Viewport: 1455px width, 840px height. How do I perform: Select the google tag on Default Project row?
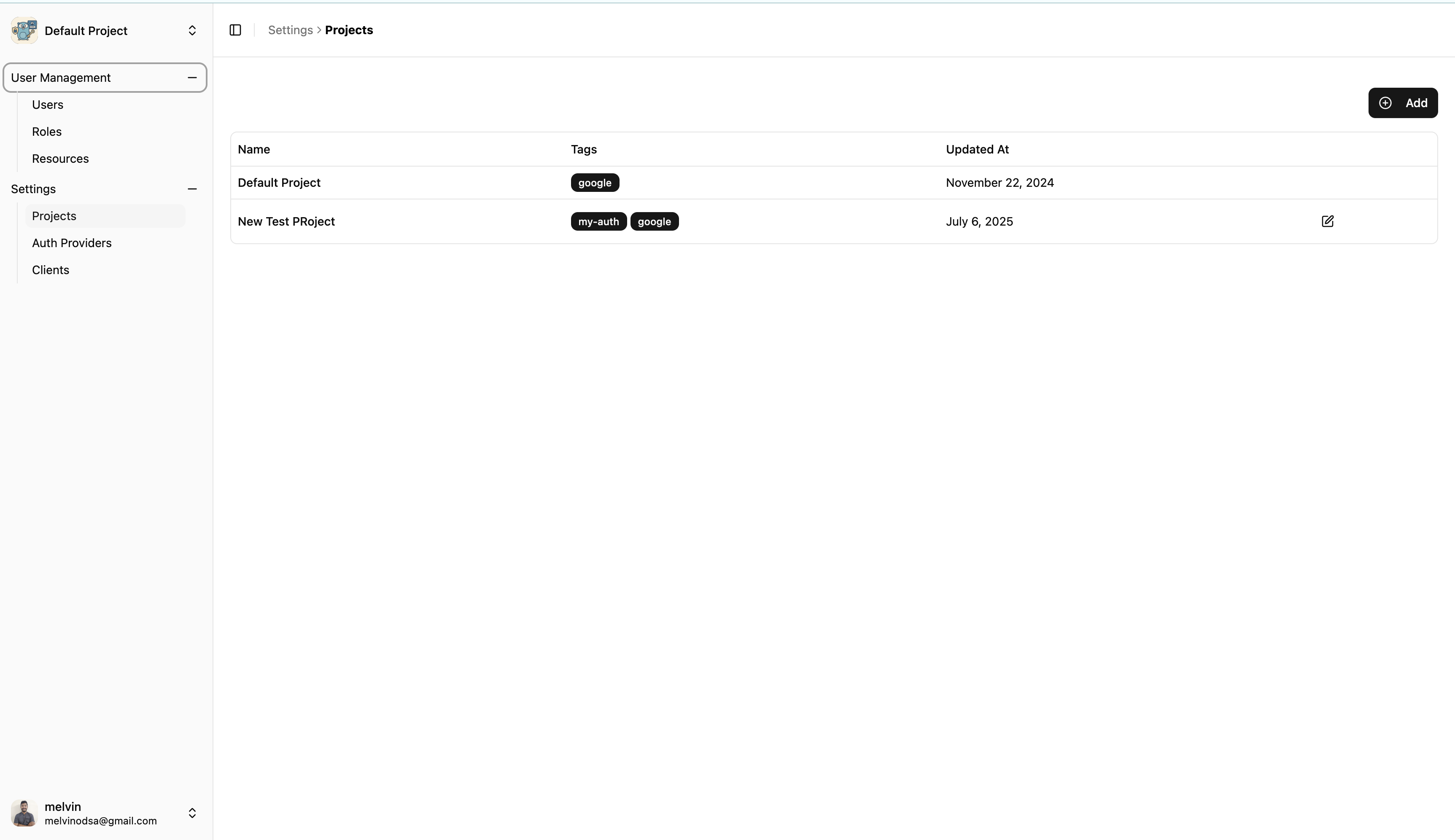594,182
